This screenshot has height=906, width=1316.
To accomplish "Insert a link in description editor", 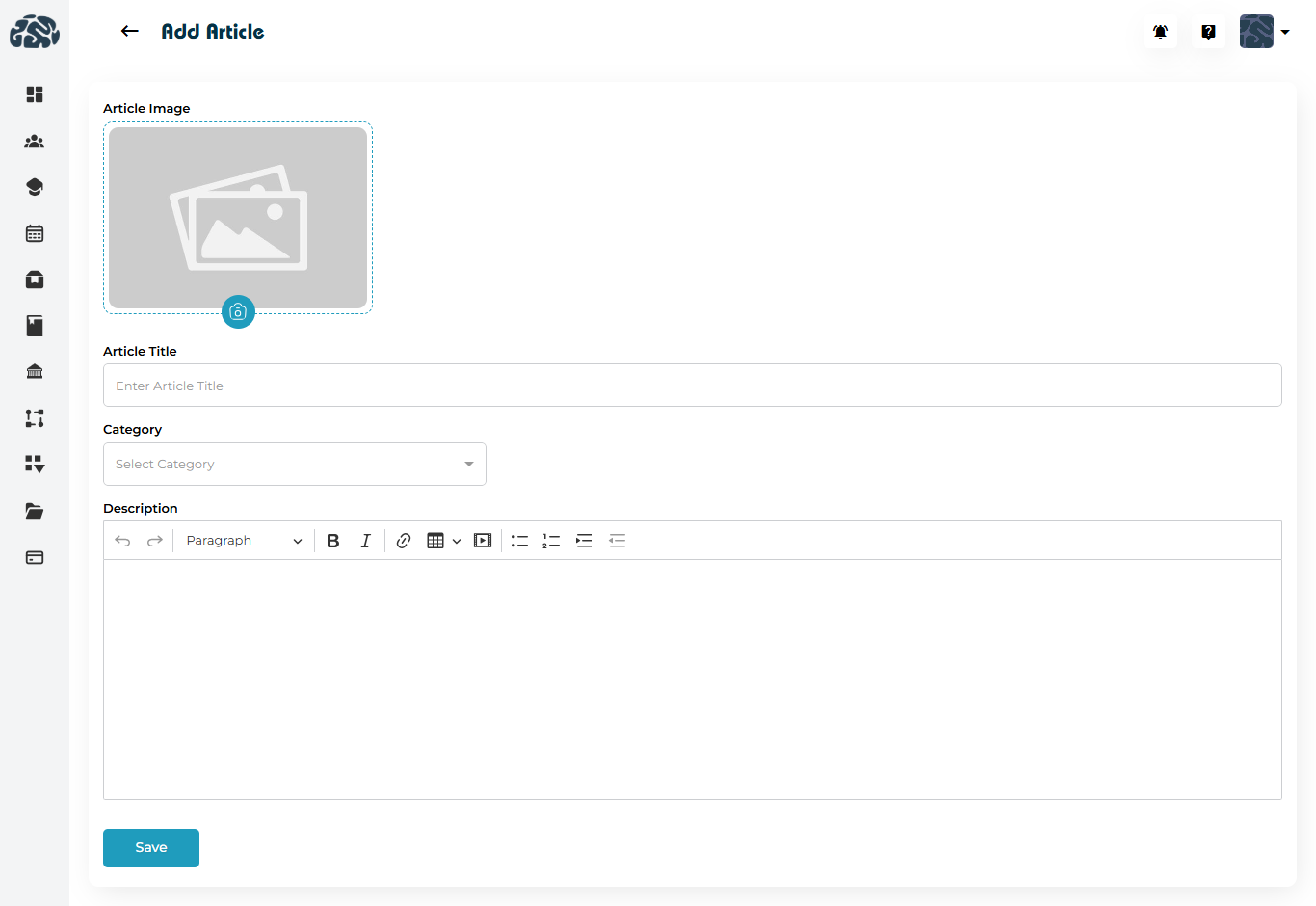I will [404, 541].
